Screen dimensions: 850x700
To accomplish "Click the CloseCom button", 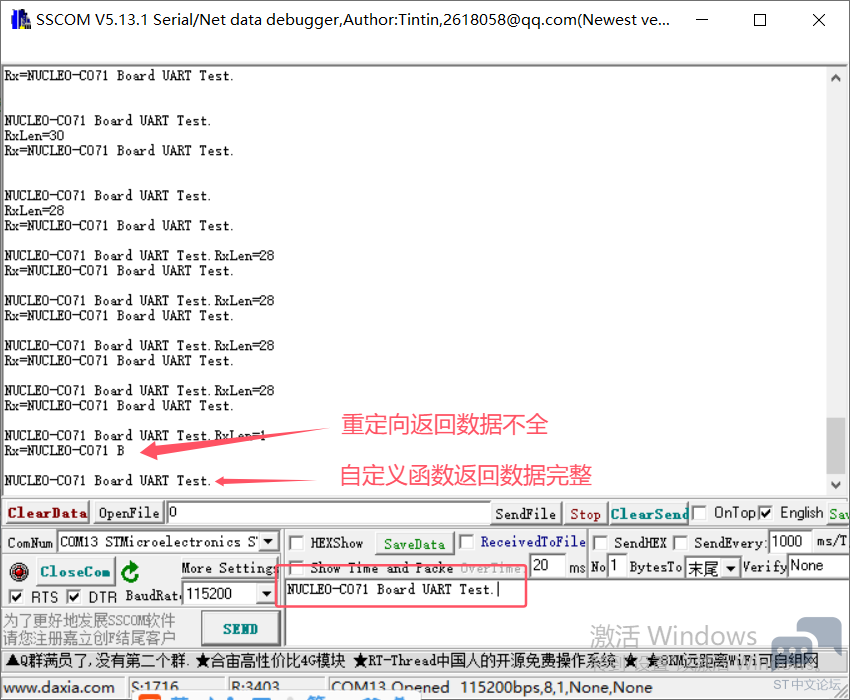I will pos(75,571).
